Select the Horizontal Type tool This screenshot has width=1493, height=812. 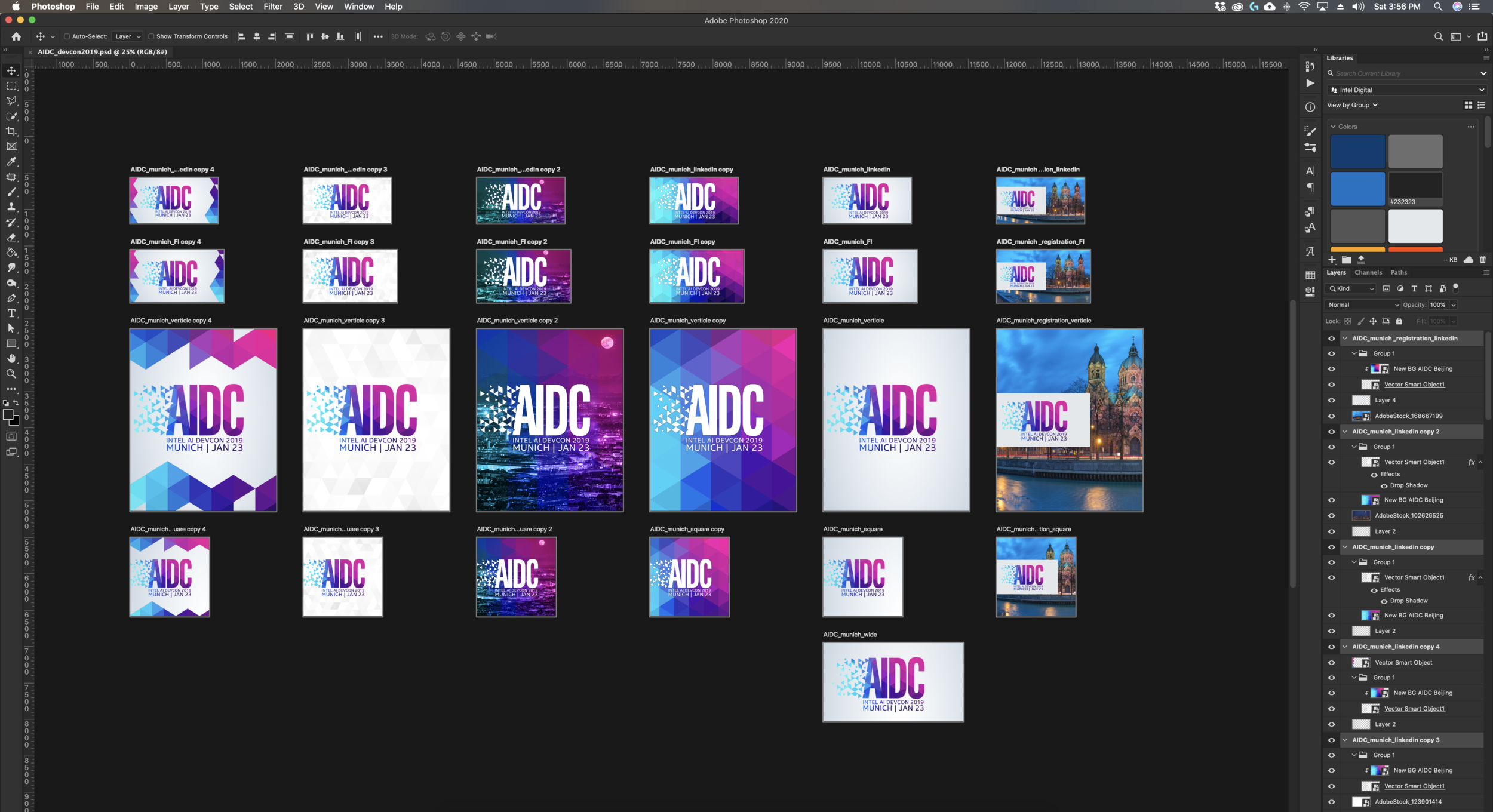pyautogui.click(x=11, y=313)
